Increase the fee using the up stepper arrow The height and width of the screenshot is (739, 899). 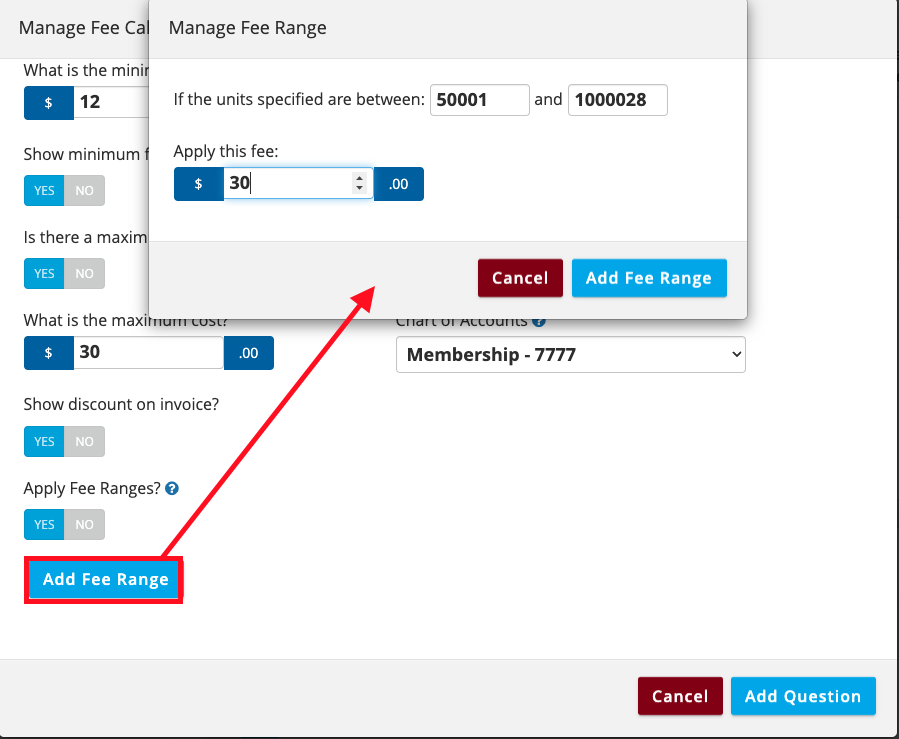360,178
